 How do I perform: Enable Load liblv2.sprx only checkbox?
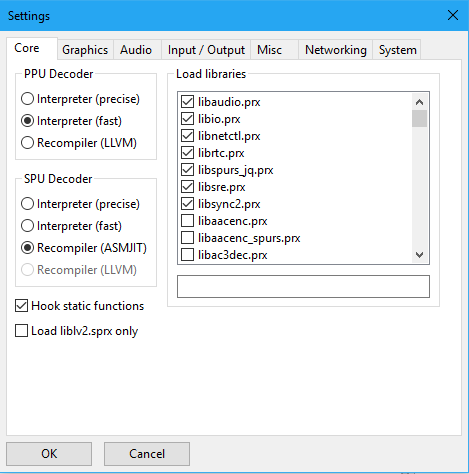tap(76, 331)
